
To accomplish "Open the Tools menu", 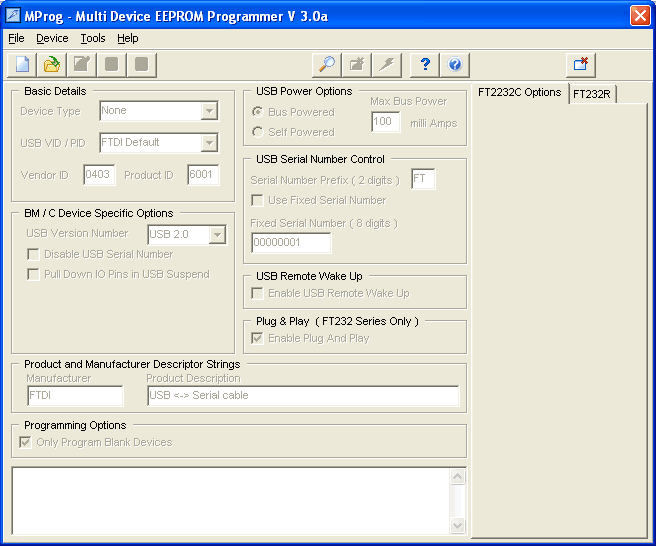I will click(x=93, y=38).
